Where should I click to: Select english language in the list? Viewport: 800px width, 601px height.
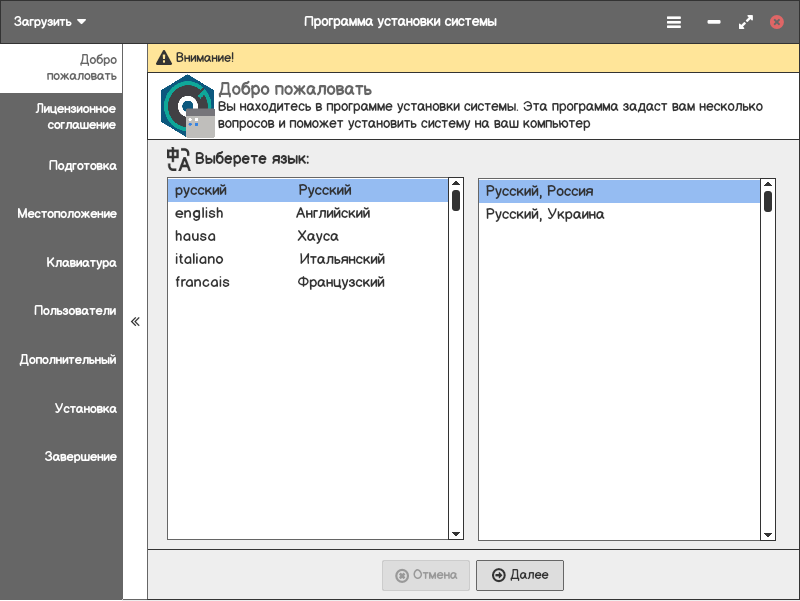pos(308,213)
